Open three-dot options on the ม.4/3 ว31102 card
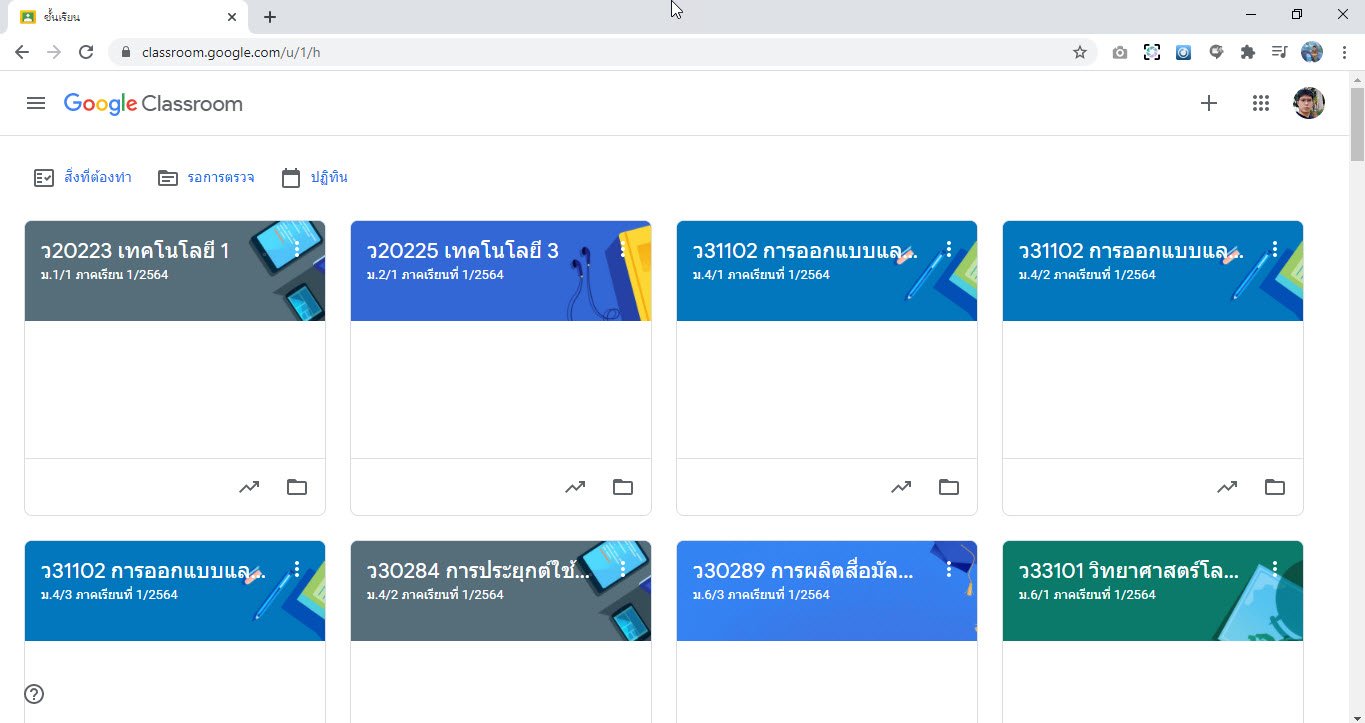 pyautogui.click(x=297, y=569)
